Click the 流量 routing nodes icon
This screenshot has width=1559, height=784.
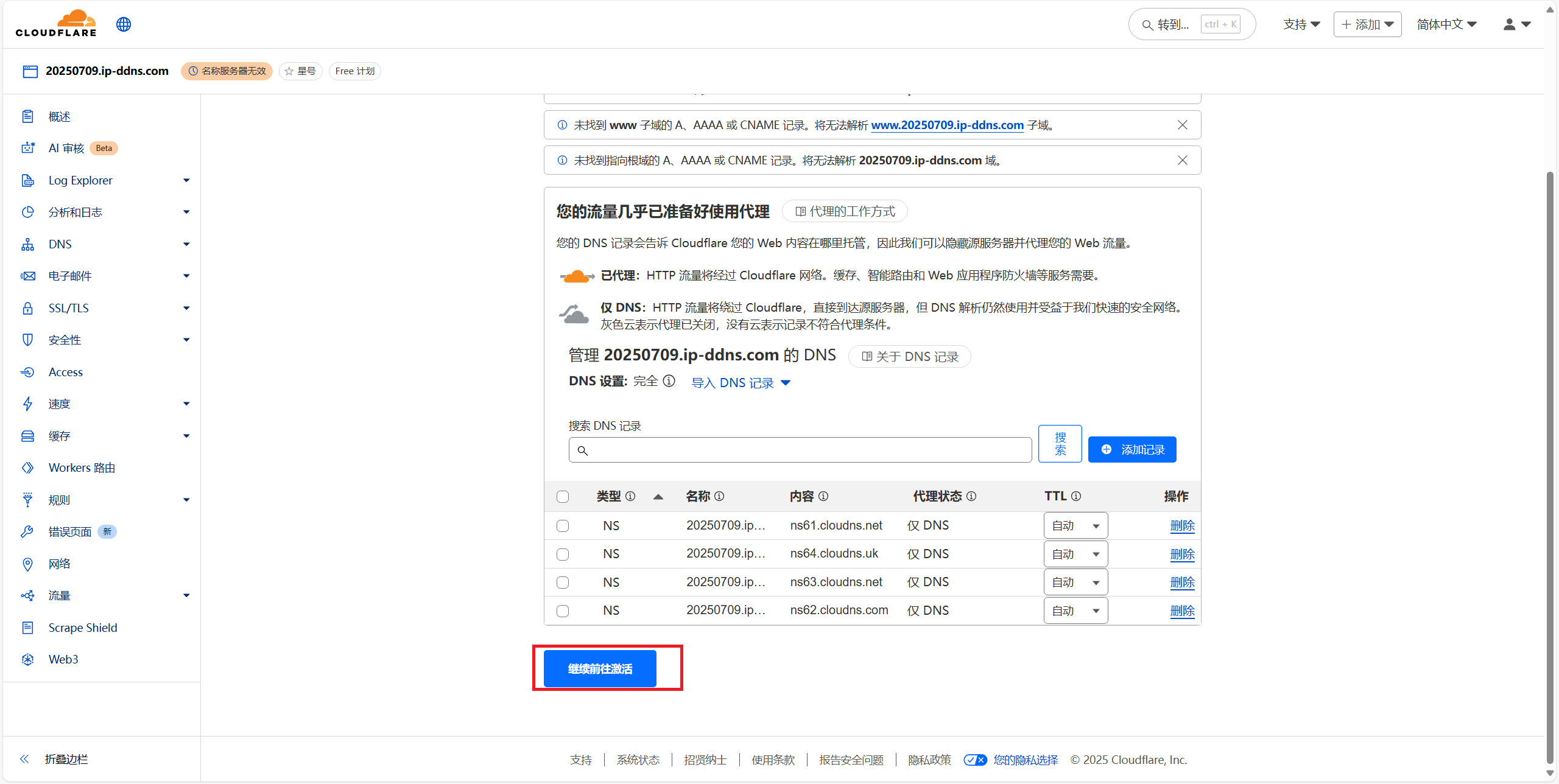tap(27, 595)
